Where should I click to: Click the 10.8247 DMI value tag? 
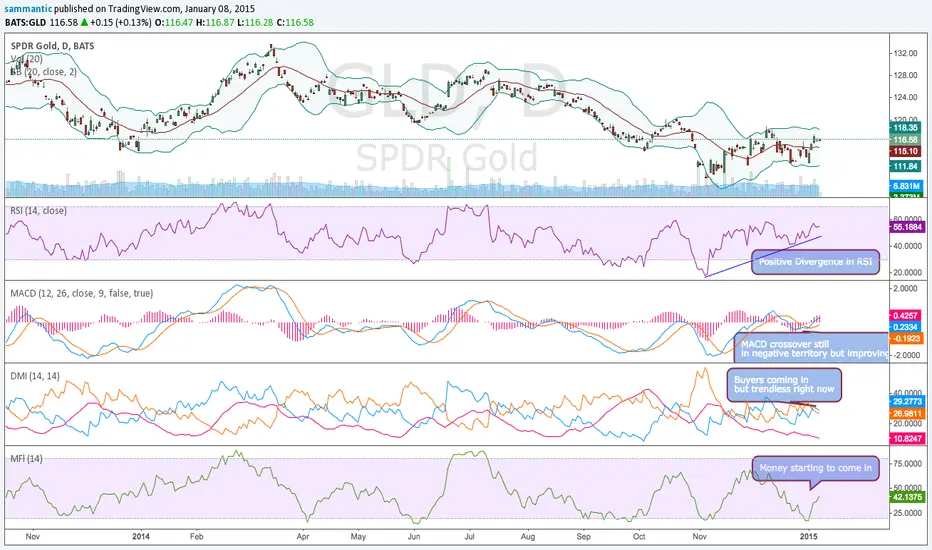point(907,439)
